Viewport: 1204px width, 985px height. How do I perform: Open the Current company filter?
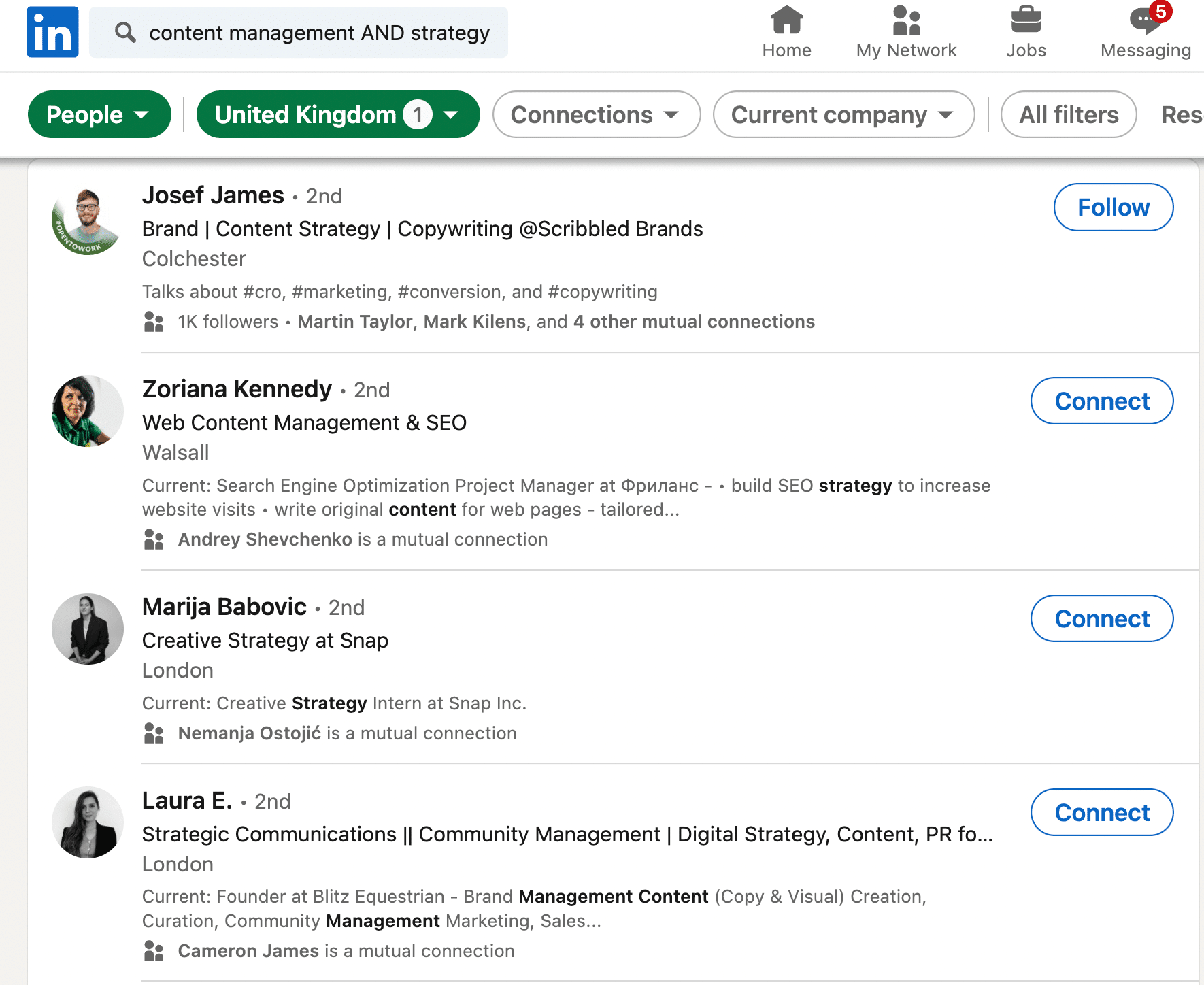tap(843, 114)
